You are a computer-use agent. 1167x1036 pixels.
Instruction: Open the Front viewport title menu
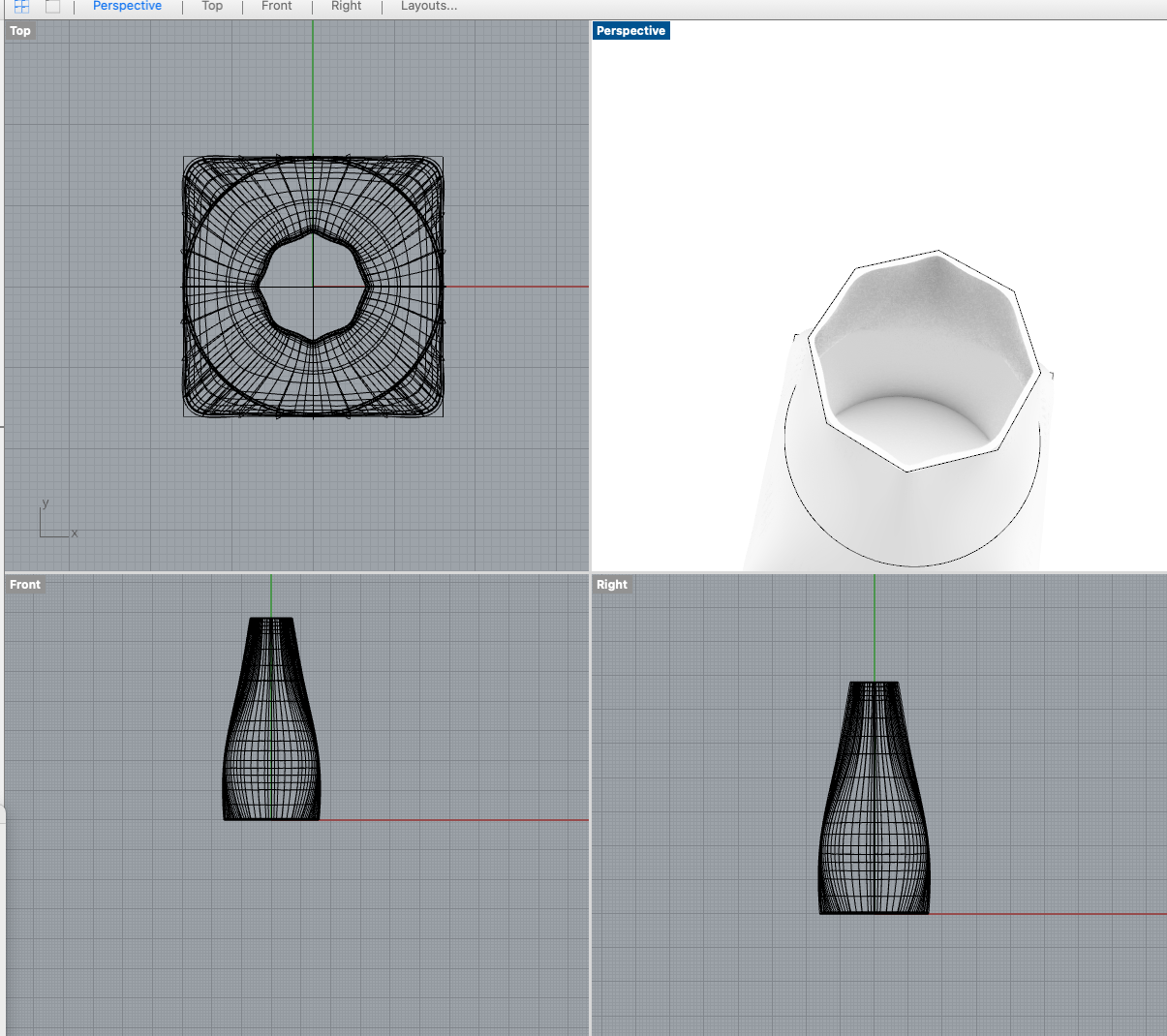pos(24,584)
